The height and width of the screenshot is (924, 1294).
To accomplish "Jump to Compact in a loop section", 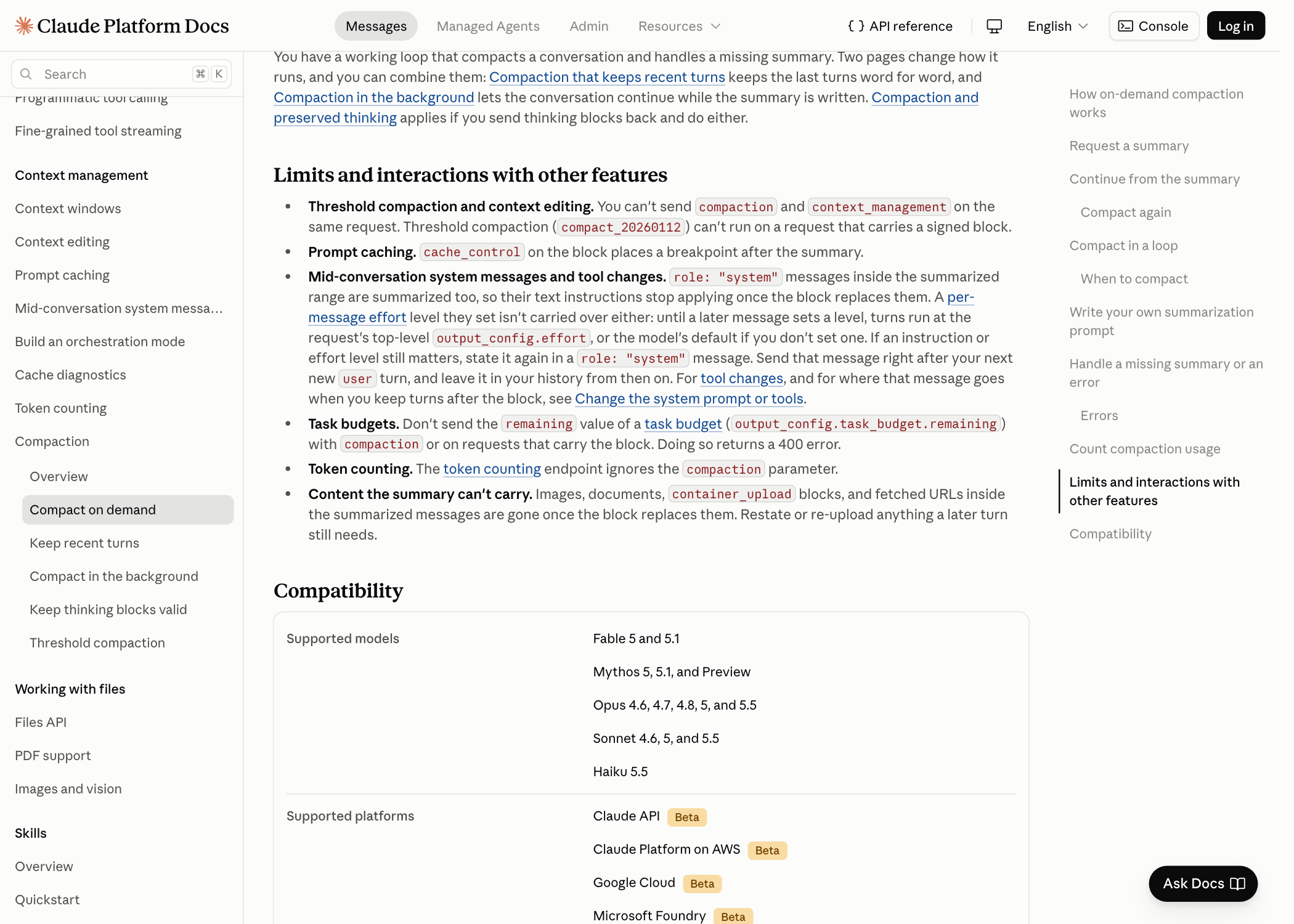I will pyautogui.click(x=1123, y=245).
